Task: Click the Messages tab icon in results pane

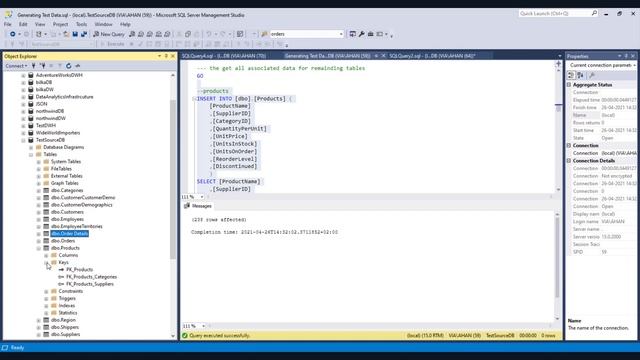Action: [187, 206]
